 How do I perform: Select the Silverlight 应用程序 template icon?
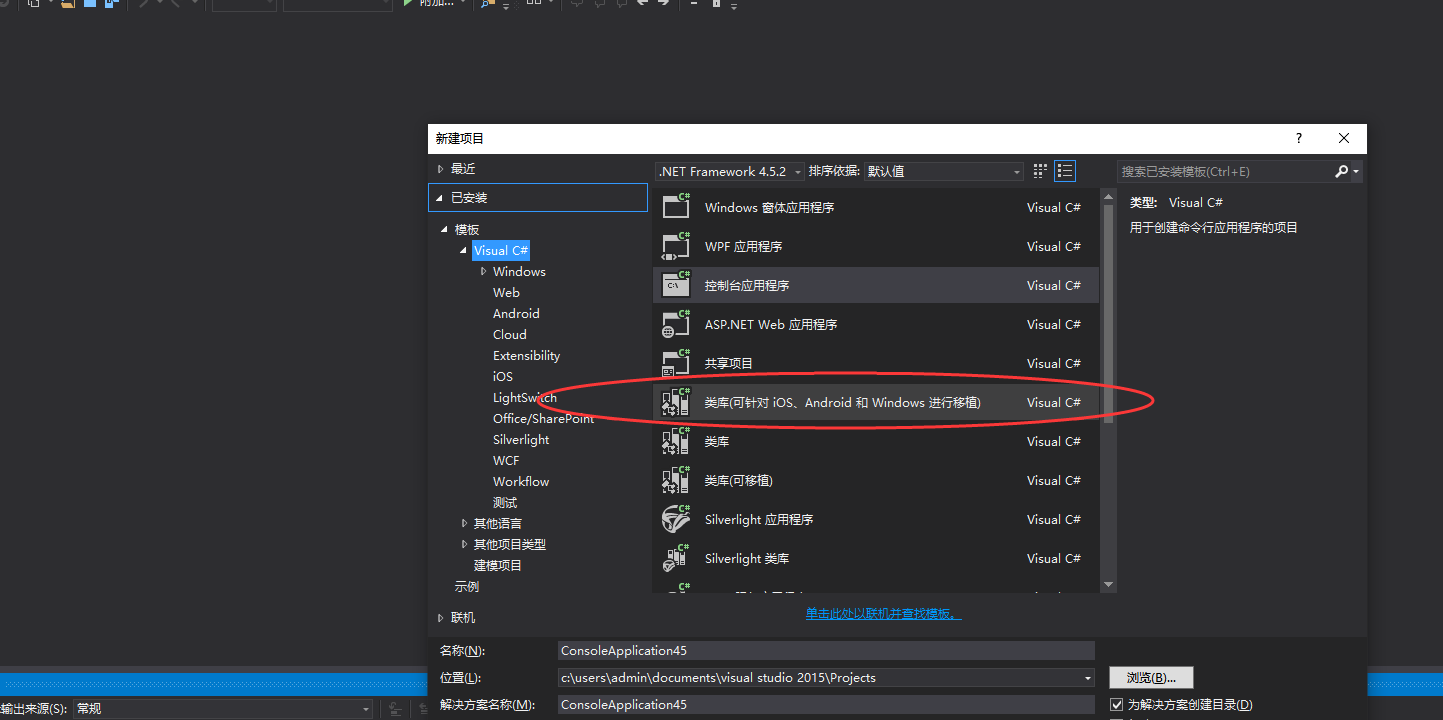click(x=675, y=519)
